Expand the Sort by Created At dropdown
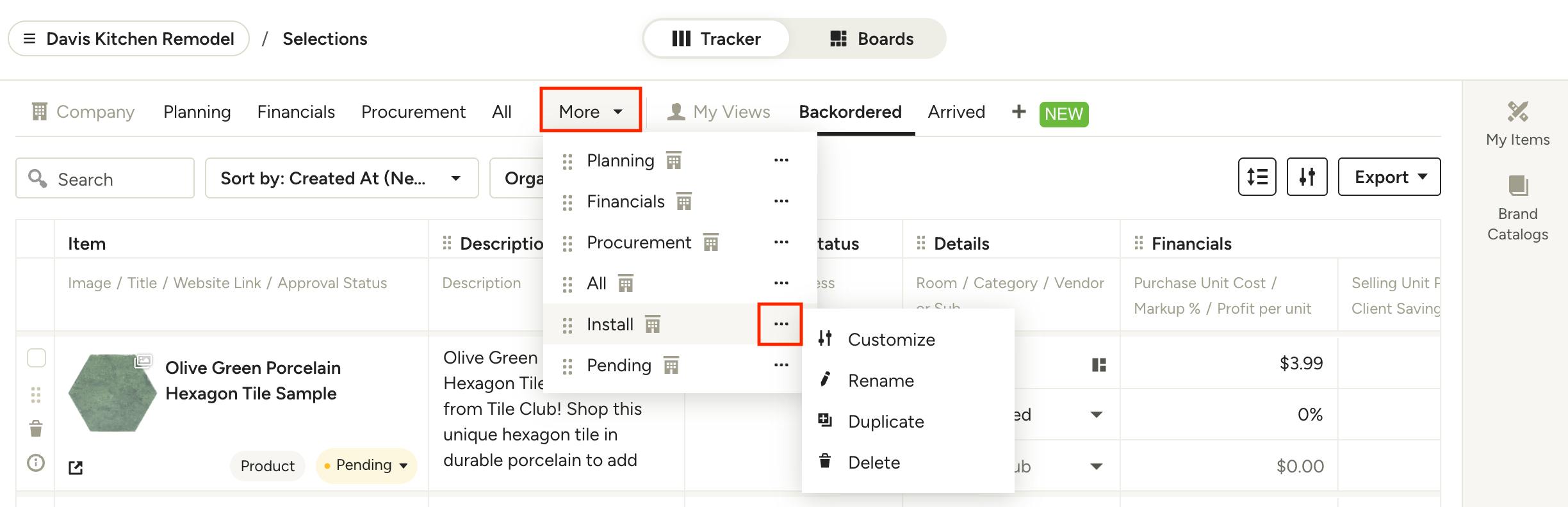This screenshot has height=507, width=1568. (x=341, y=178)
